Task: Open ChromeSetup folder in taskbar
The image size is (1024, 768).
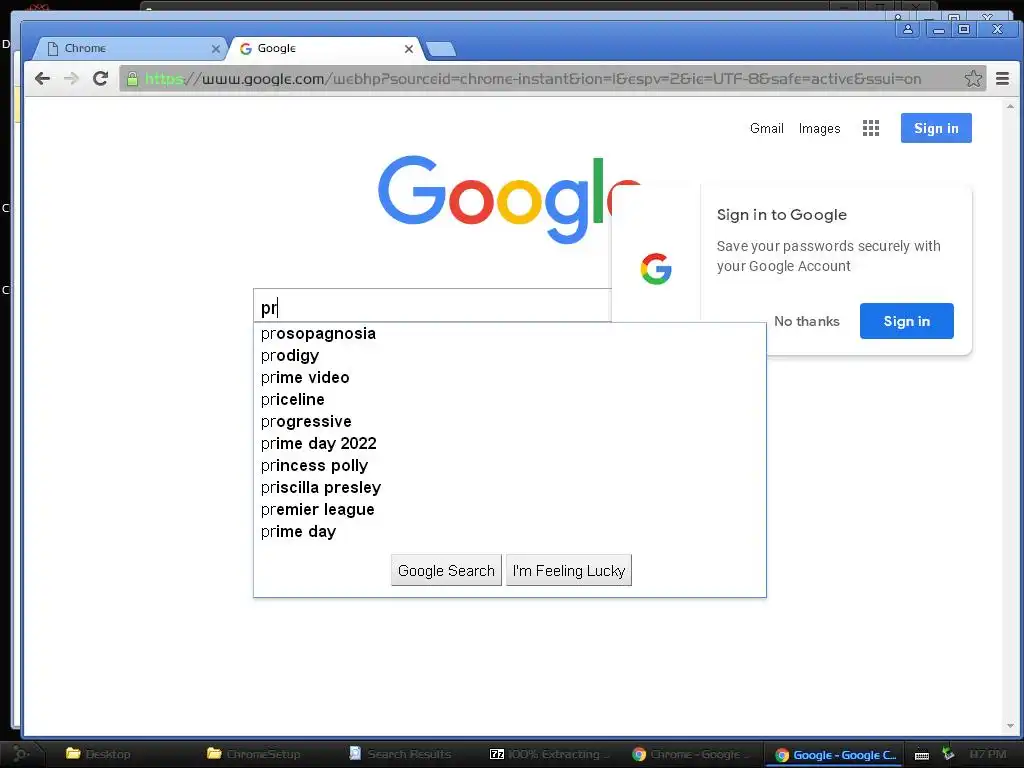Action: click(253, 754)
